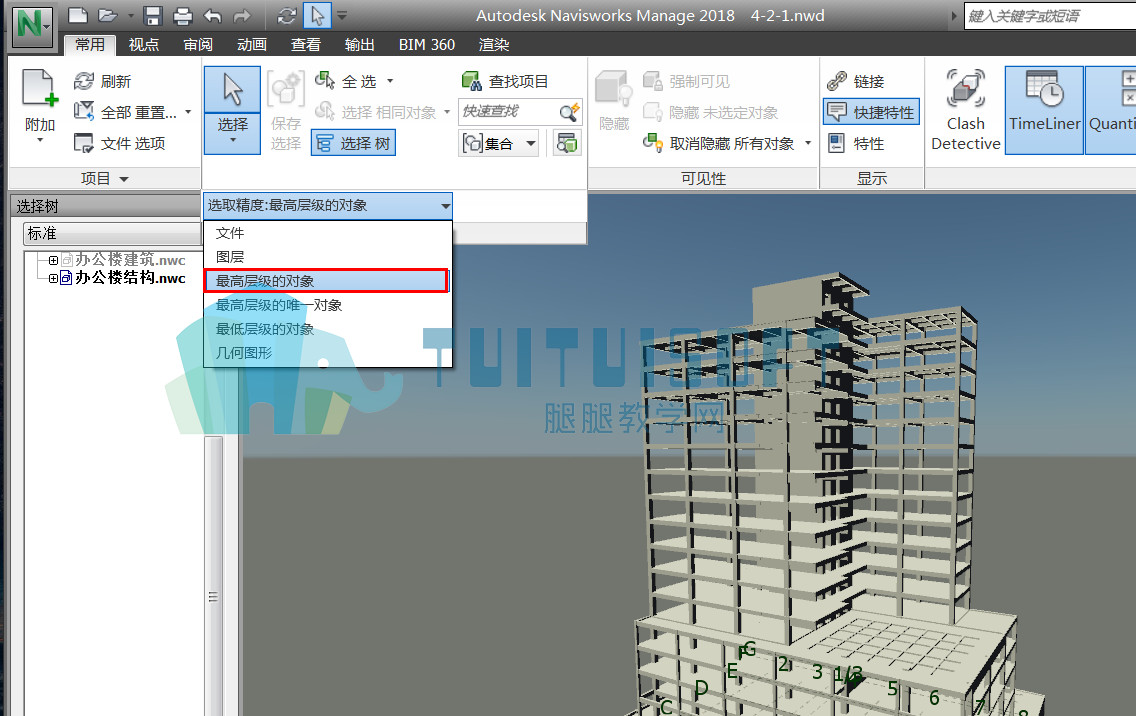Viewport: 1136px width, 716px height.
Task: Toggle the TimeLiner window
Action: click(x=1044, y=110)
